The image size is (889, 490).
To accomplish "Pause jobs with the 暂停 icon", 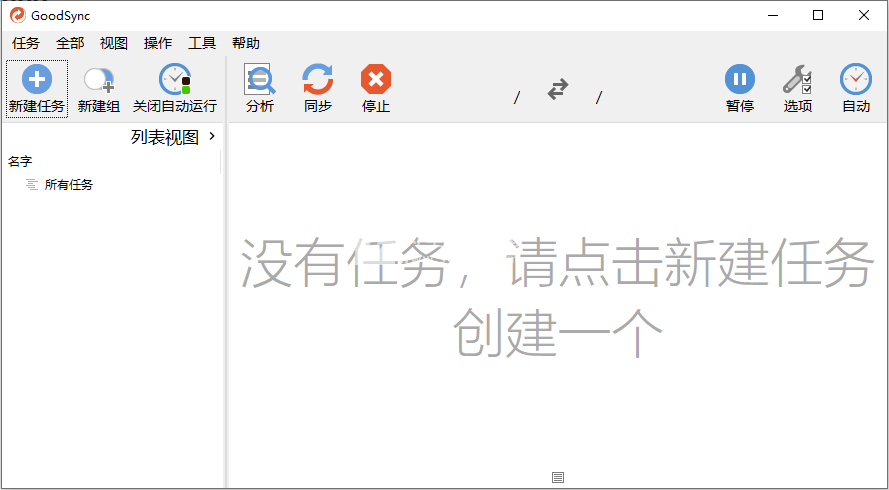I will [740, 79].
